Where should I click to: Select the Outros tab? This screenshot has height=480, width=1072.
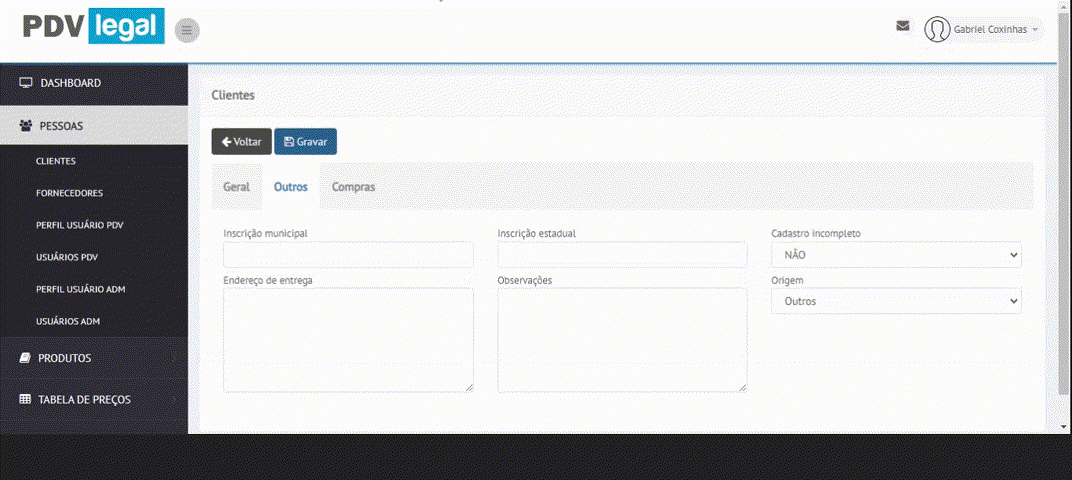point(291,187)
